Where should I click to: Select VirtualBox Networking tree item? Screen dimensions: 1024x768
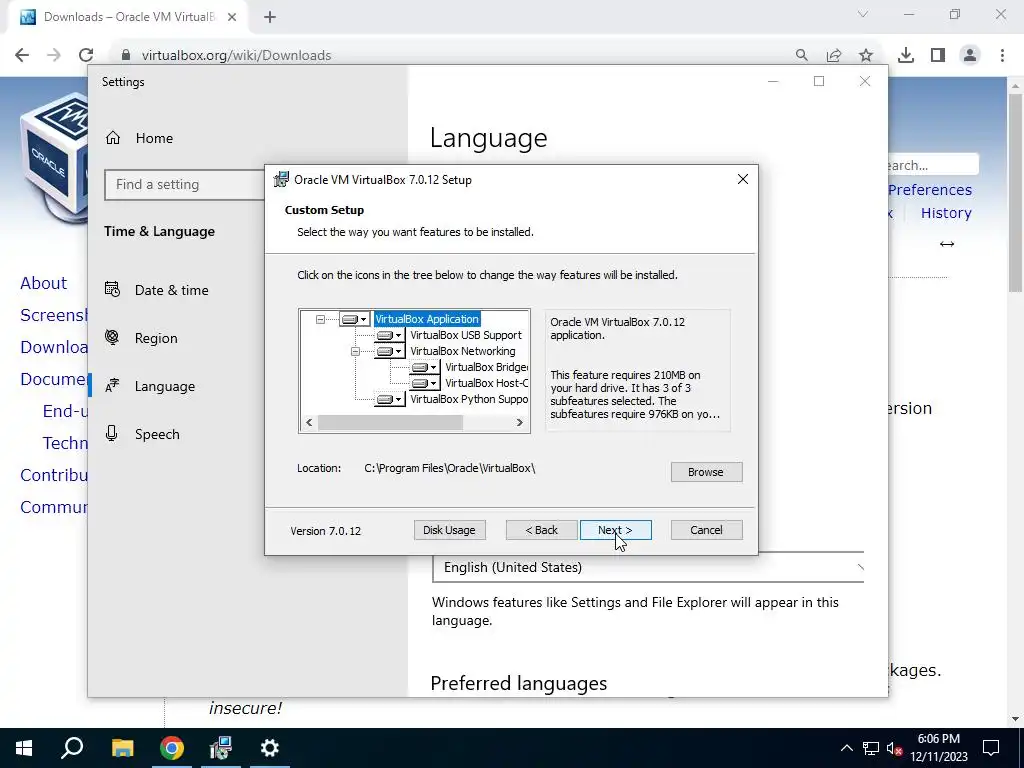(x=462, y=351)
